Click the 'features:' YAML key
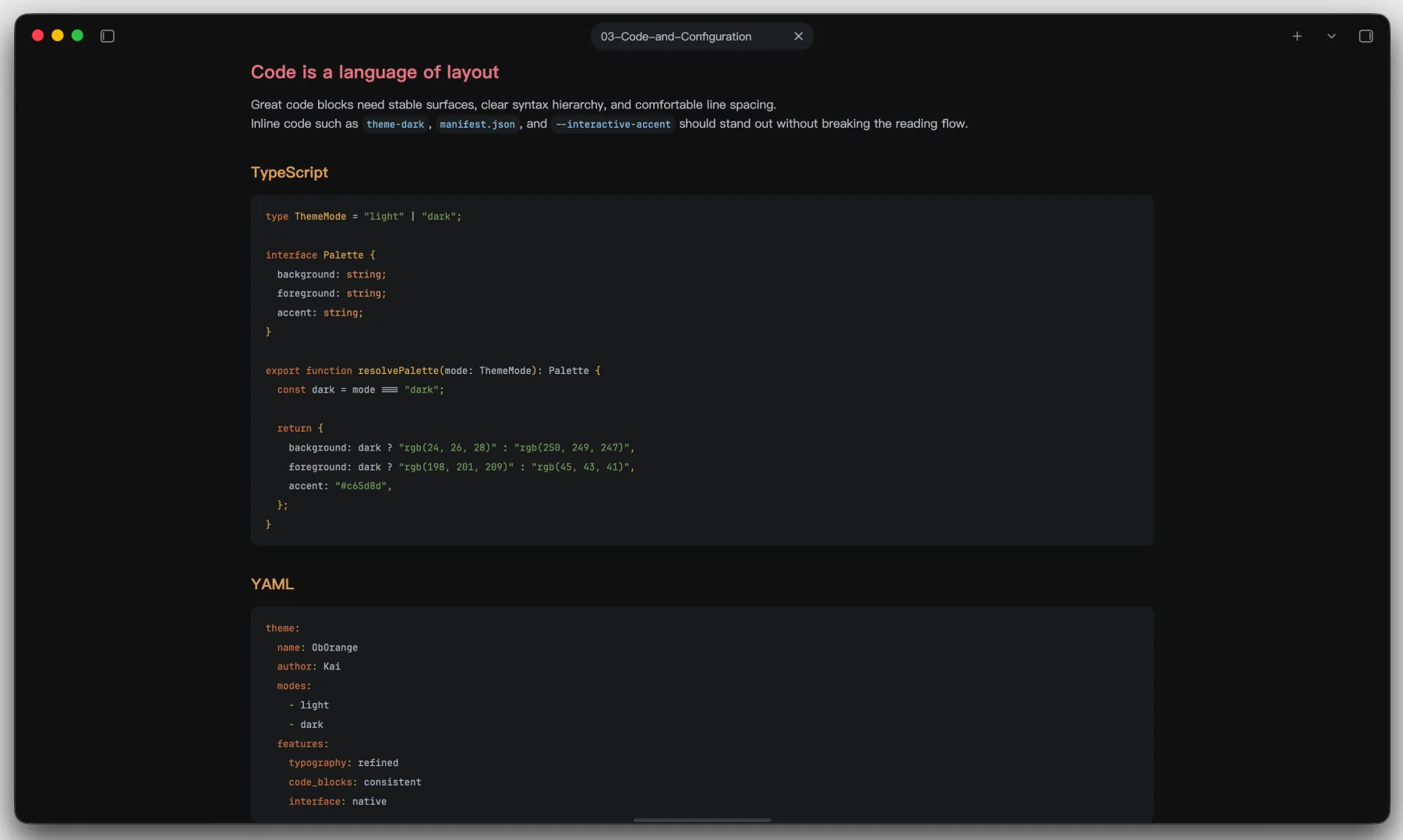1403x840 pixels. pyautogui.click(x=302, y=743)
